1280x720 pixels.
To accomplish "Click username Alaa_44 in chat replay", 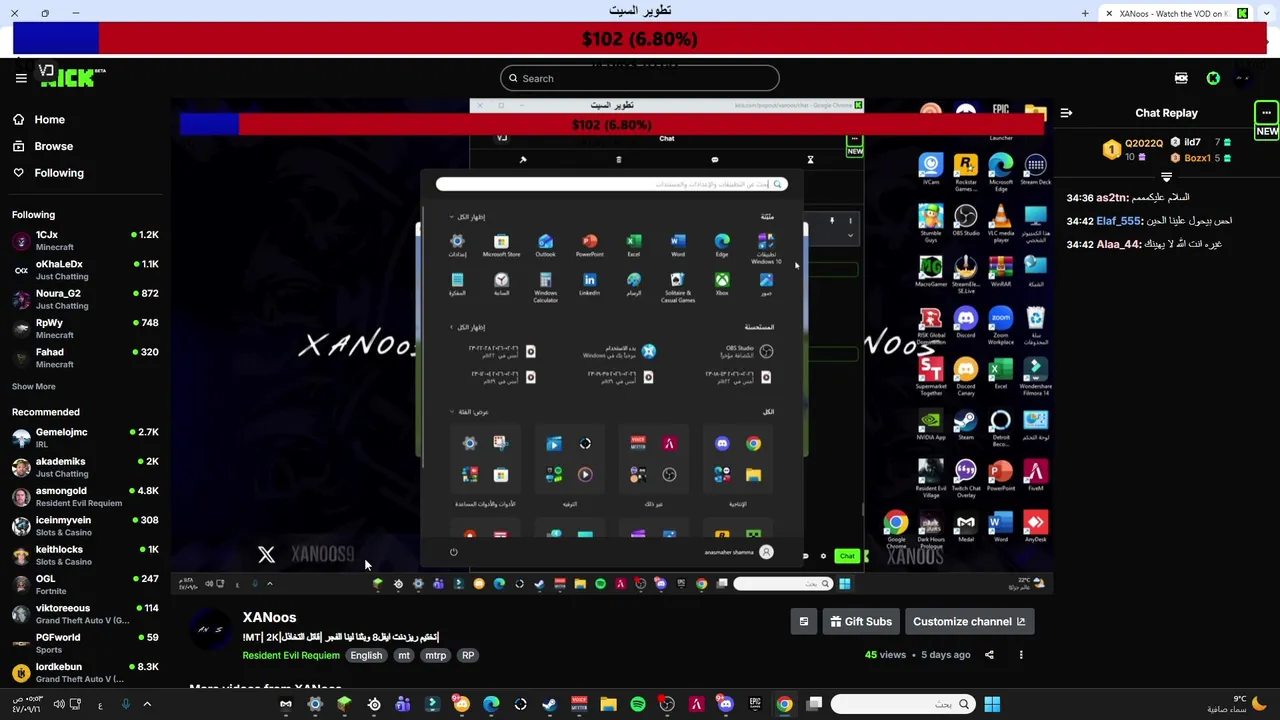I will pos(1120,244).
